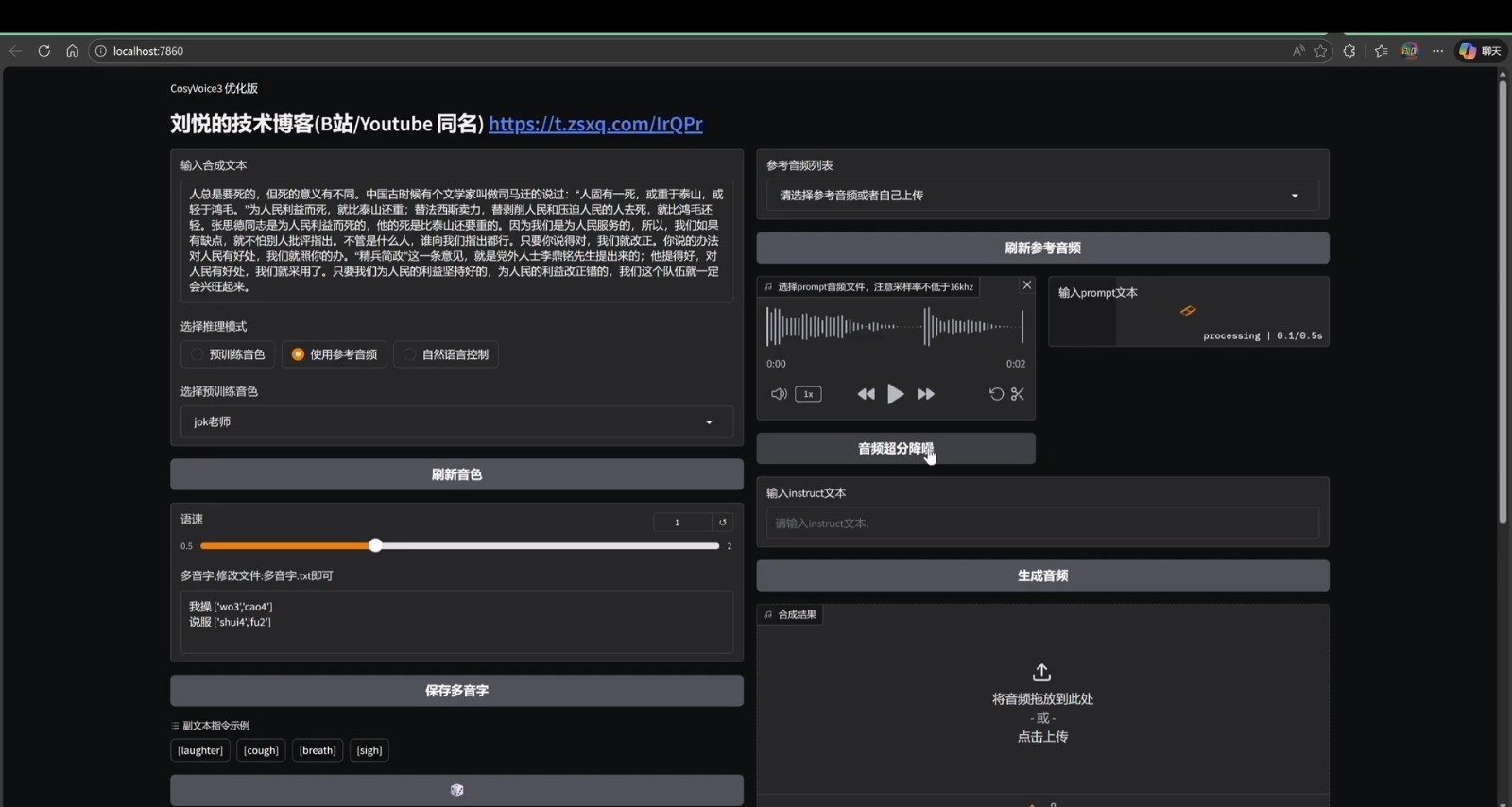The width and height of the screenshot is (1512, 807).
Task: Change 1x playback speed
Action: point(808,394)
